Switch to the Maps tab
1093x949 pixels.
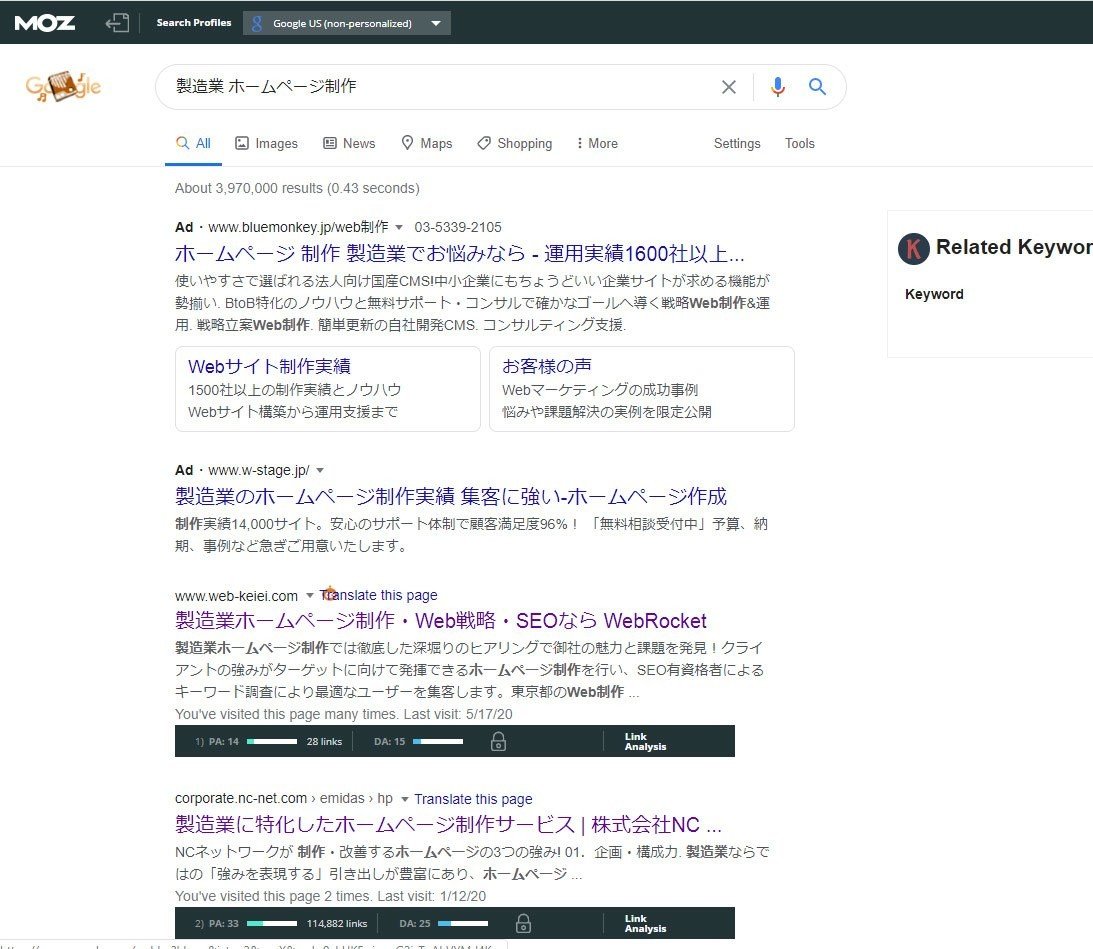(427, 144)
